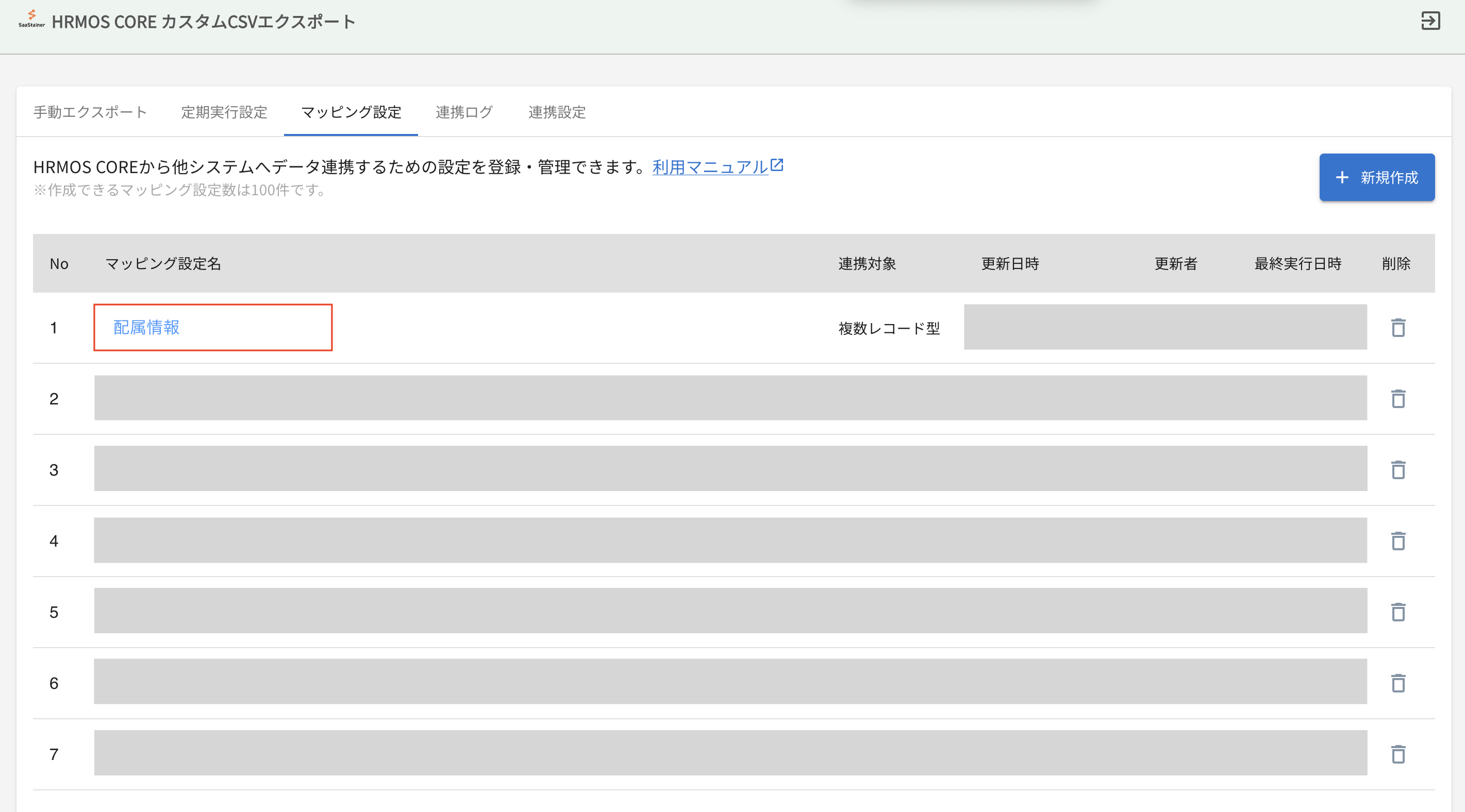Viewport: 1465px width, 812px height.
Task: Click the trash icon for row 7
Action: click(1398, 754)
